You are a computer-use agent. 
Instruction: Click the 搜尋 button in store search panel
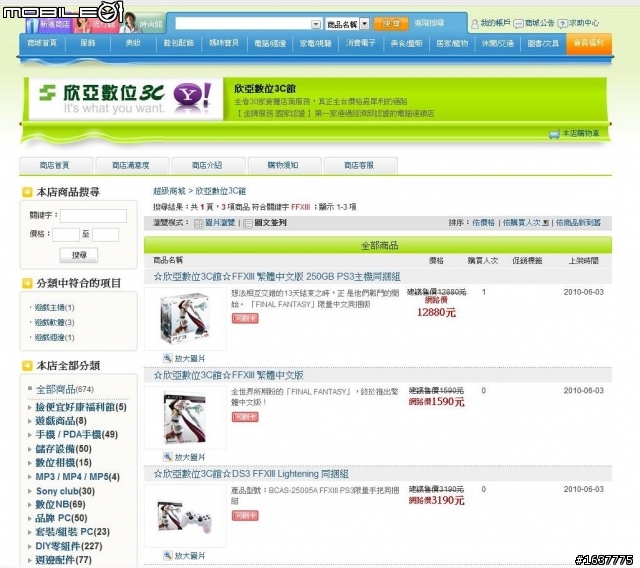79,255
